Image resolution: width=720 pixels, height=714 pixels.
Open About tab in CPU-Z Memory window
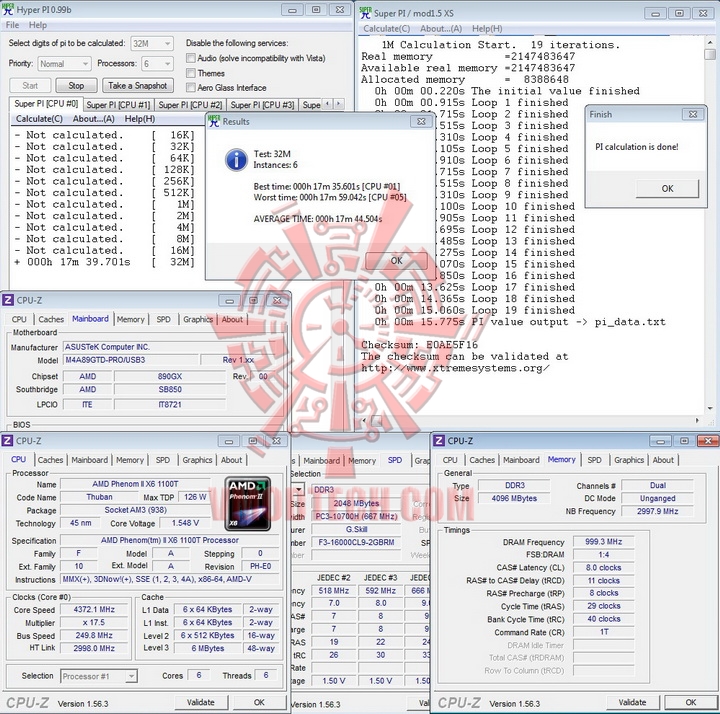tap(663, 460)
